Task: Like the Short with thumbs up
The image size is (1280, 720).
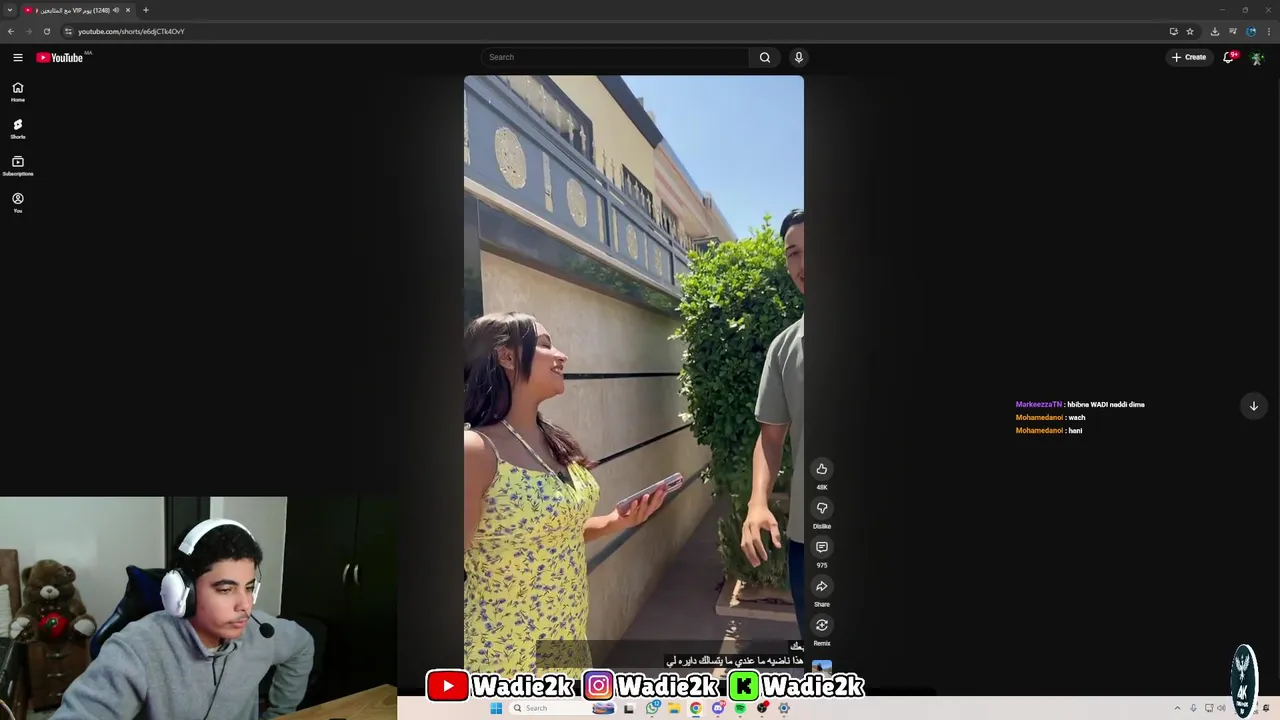Action: [x=822, y=469]
